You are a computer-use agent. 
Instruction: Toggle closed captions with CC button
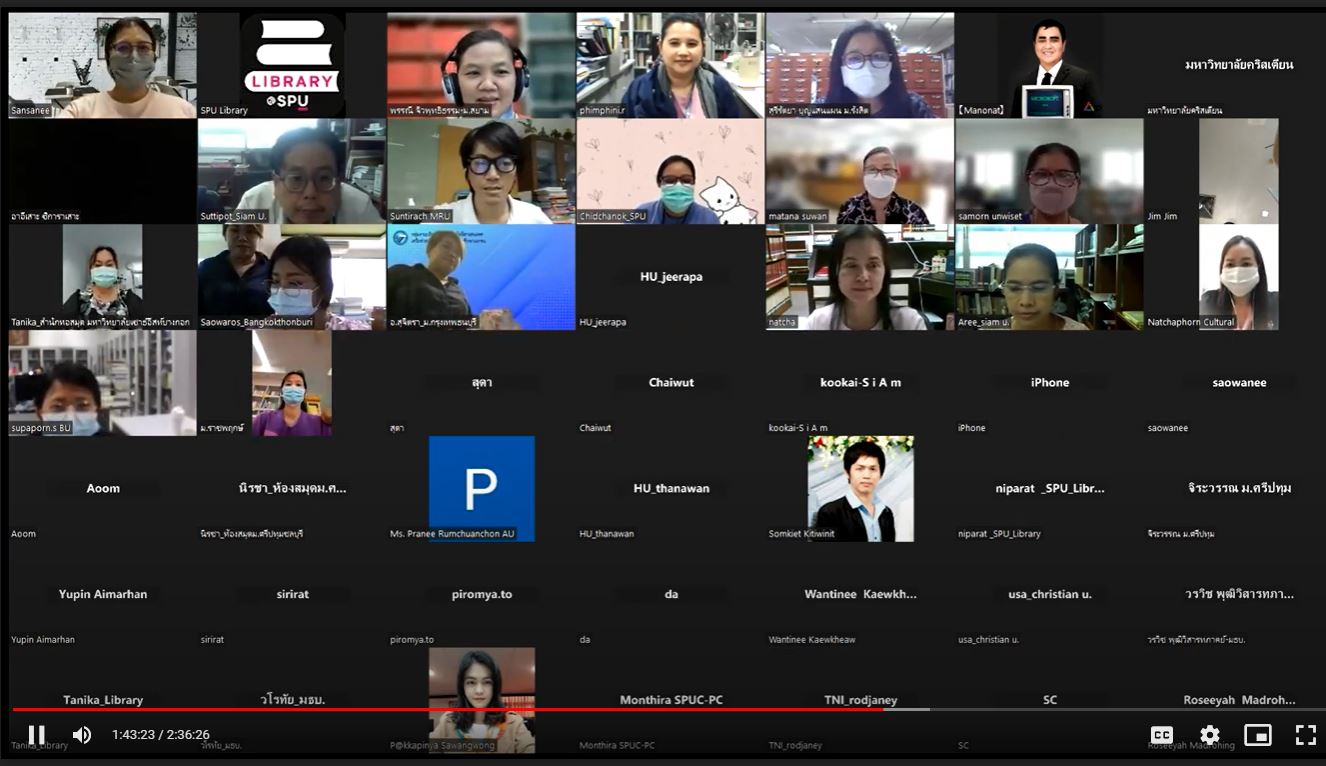pos(1161,735)
